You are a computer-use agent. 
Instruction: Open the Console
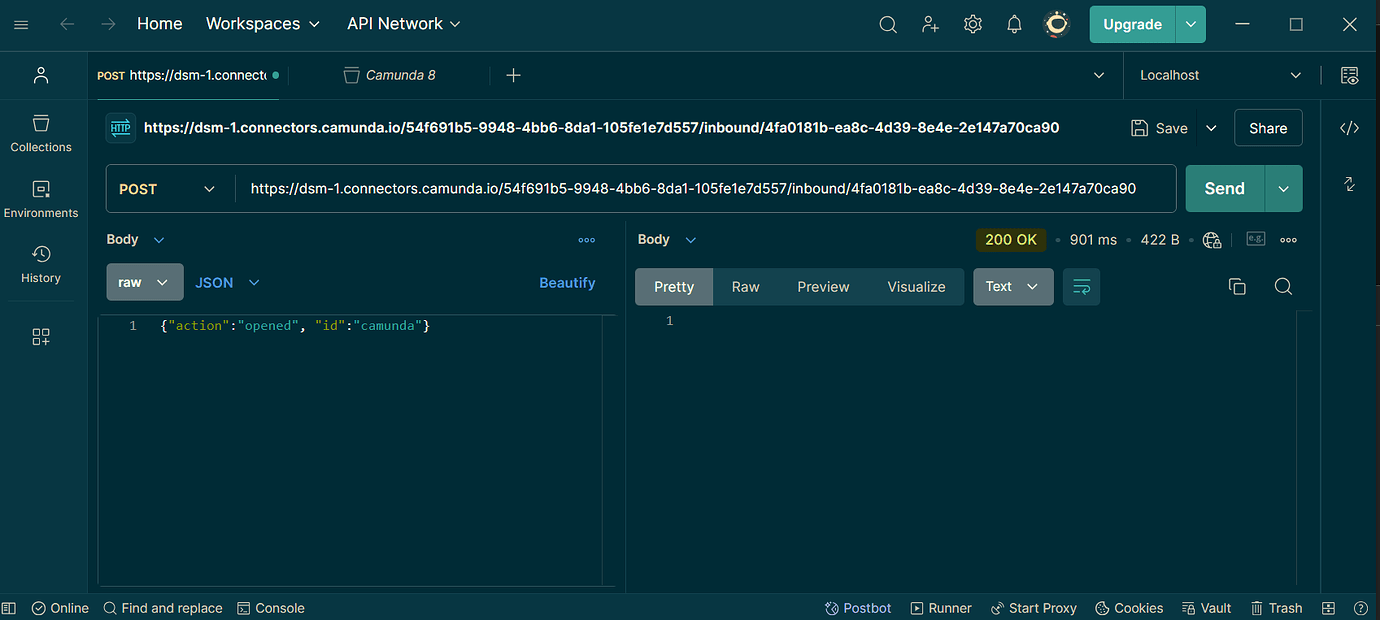coord(271,608)
